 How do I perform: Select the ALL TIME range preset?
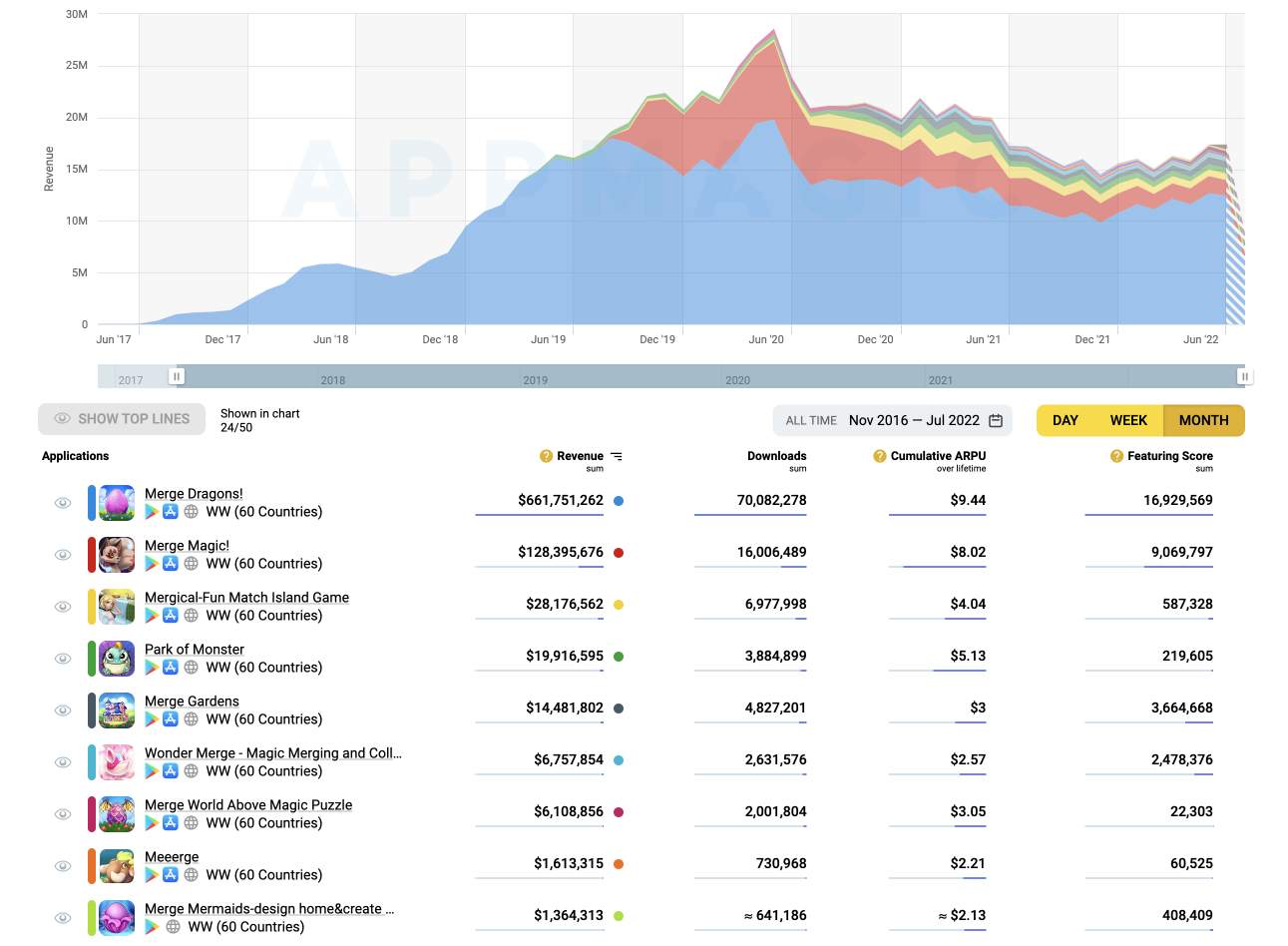click(x=810, y=421)
